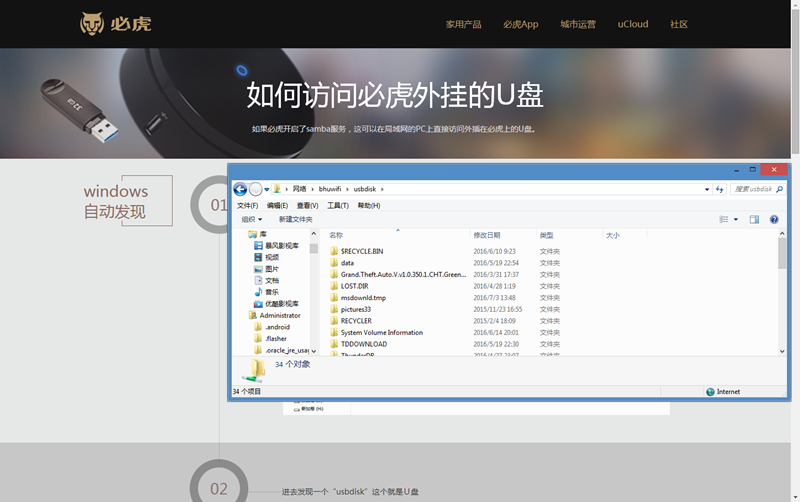Open the 编辑(E) menu
The image size is (800, 502).
pos(277,206)
